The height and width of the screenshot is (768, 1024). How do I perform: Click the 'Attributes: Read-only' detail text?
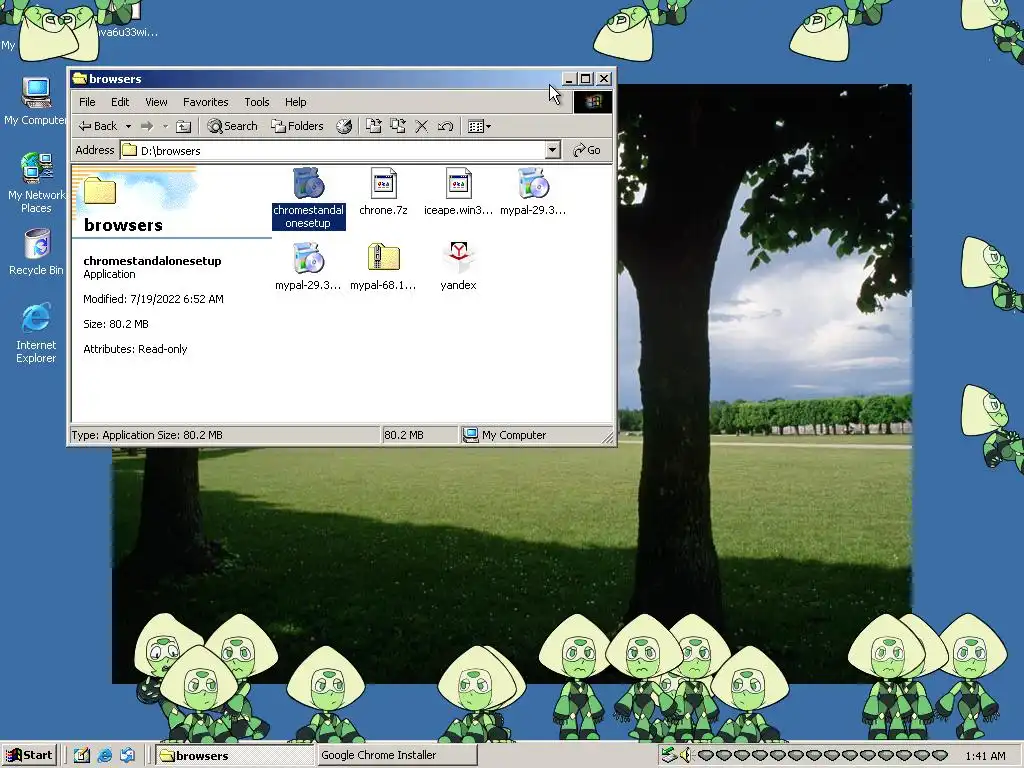pyautogui.click(x=135, y=349)
